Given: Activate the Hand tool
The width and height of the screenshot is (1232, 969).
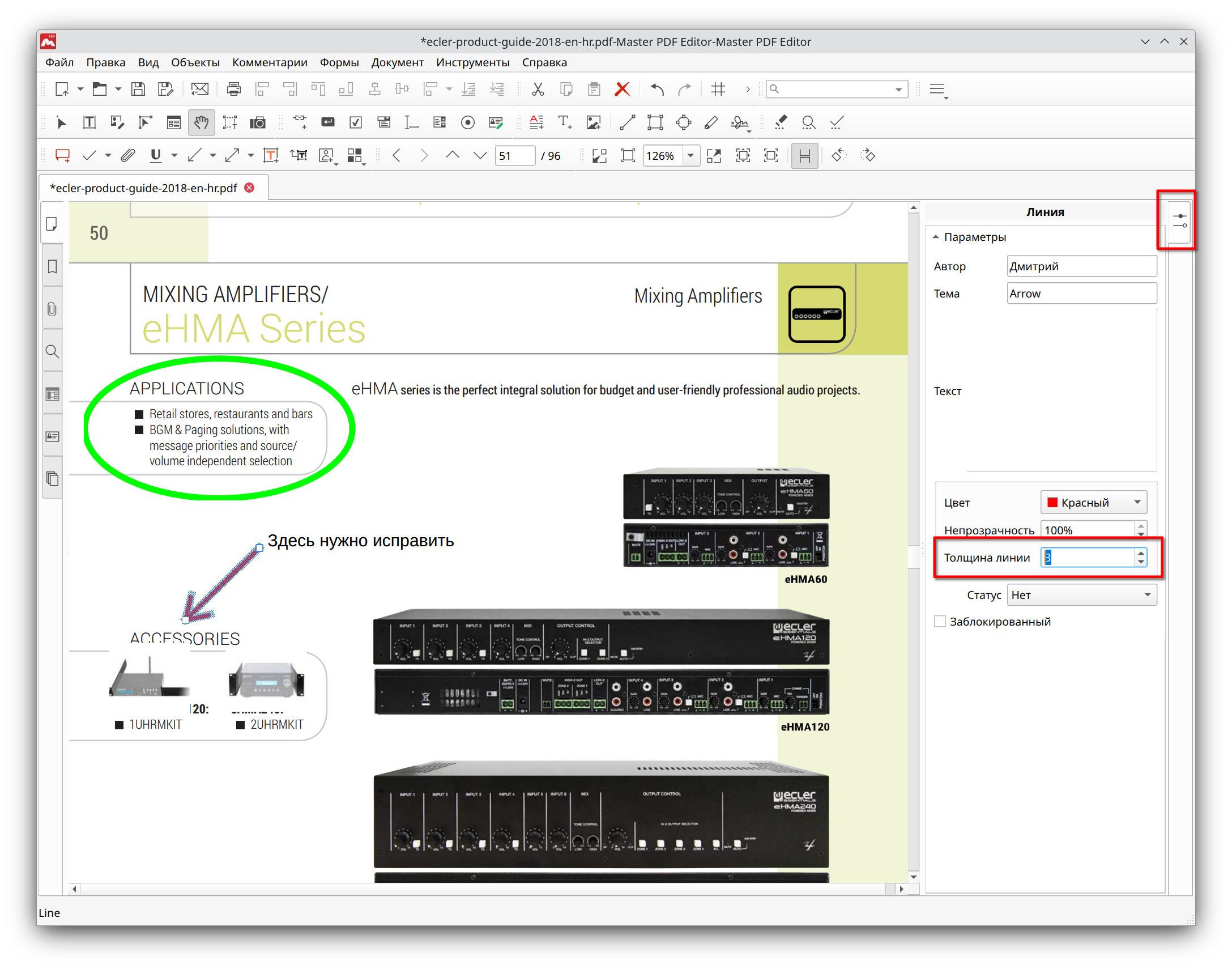Looking at the screenshot, I should (201, 122).
